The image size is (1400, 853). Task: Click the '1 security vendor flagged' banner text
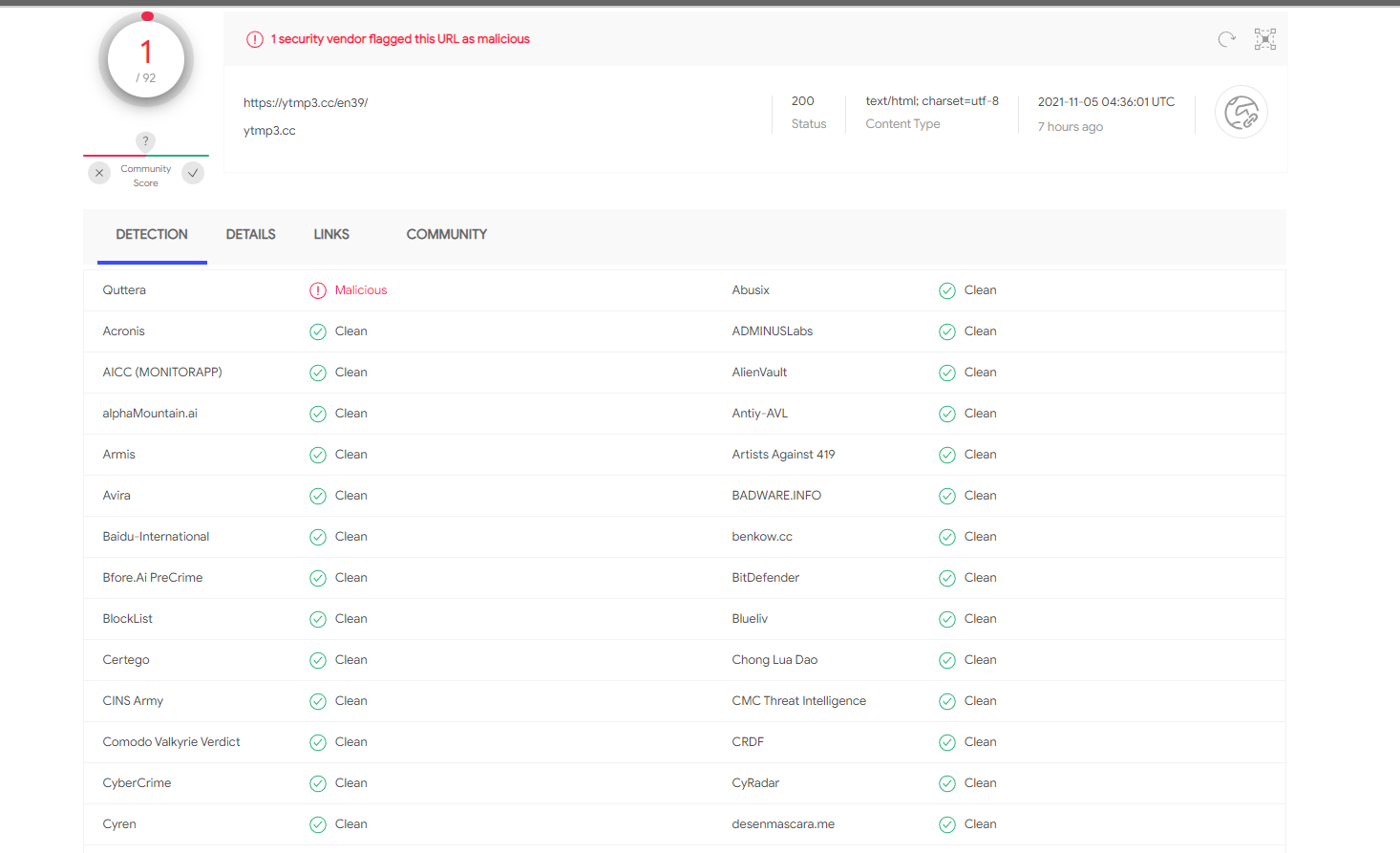pos(400,39)
